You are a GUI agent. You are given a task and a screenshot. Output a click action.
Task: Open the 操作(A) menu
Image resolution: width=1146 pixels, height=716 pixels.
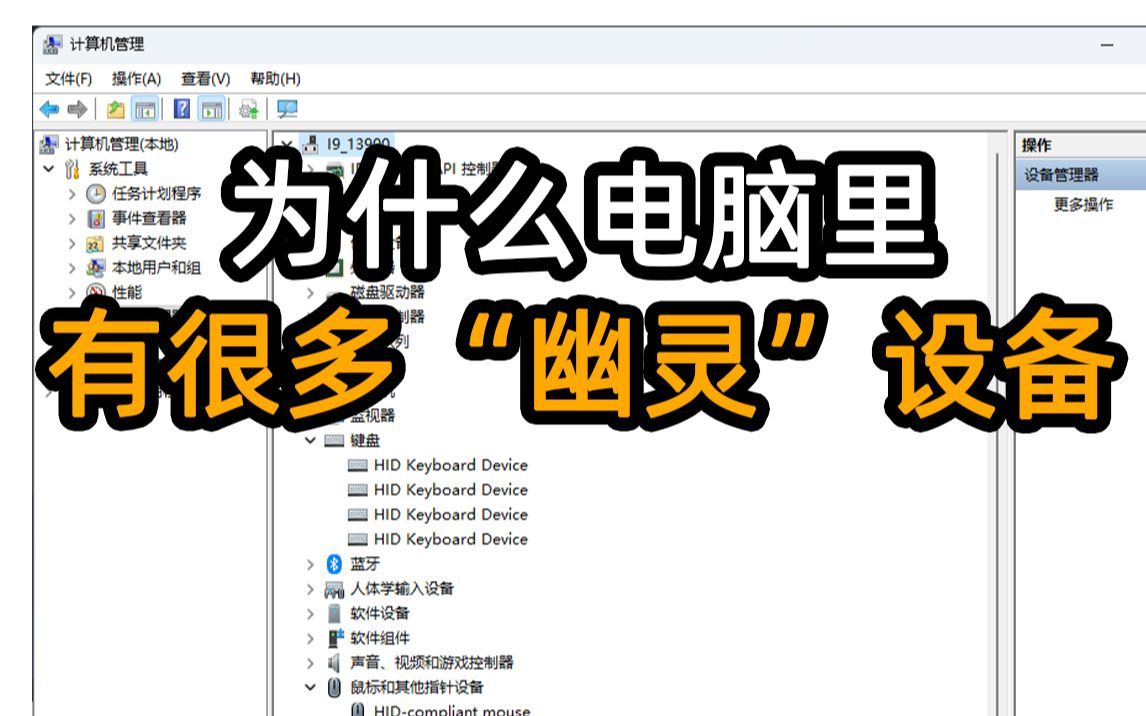tap(136, 78)
